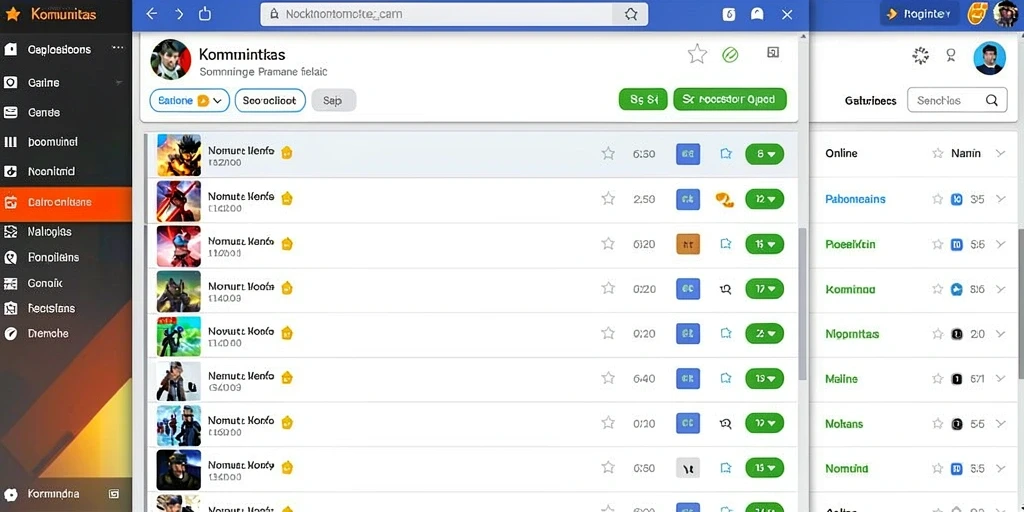1024x512 pixels.
Task: Click the green Ss St button
Action: [643, 99]
